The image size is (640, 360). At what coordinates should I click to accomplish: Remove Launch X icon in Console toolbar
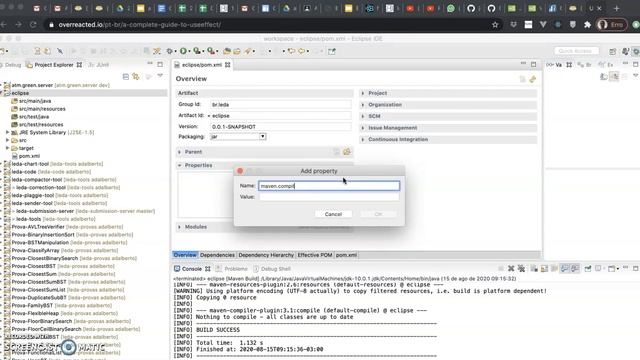pyautogui.click(x=511, y=268)
